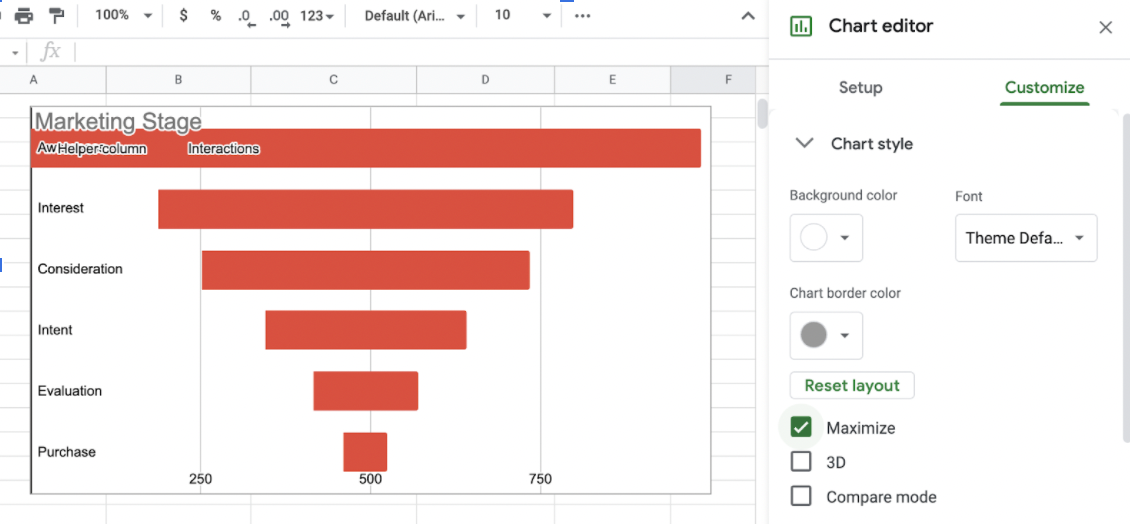Viewport: 1130px width, 524px height.
Task: Collapse the Chart style section
Action: click(804, 144)
